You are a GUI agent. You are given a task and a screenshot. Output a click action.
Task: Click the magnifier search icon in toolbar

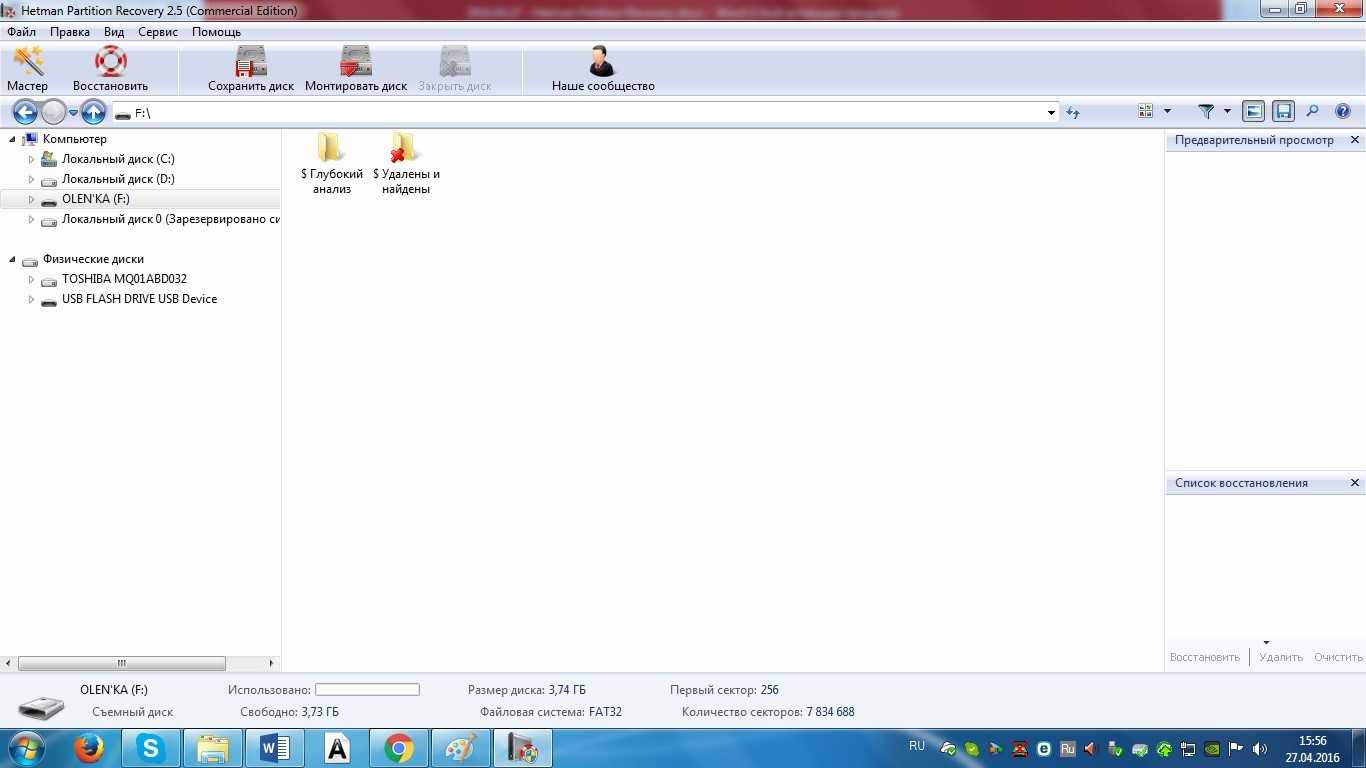[x=1313, y=112]
